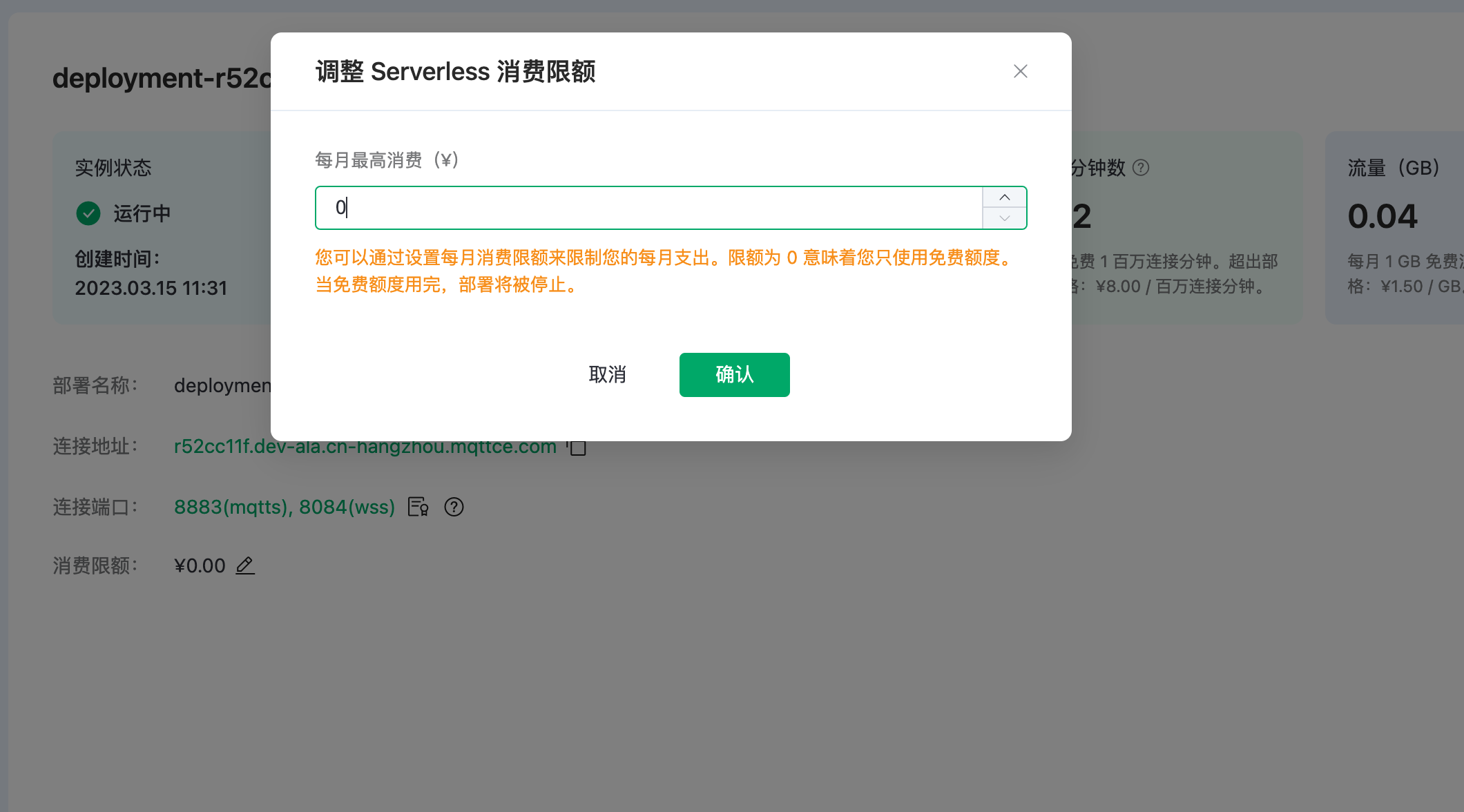Click the help icon next to connection ports

(x=454, y=507)
